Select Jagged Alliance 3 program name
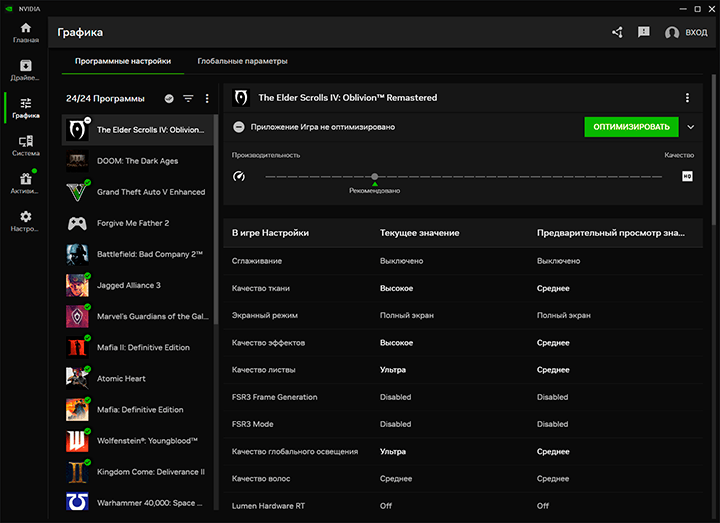This screenshot has width=720, height=523. pos(129,285)
